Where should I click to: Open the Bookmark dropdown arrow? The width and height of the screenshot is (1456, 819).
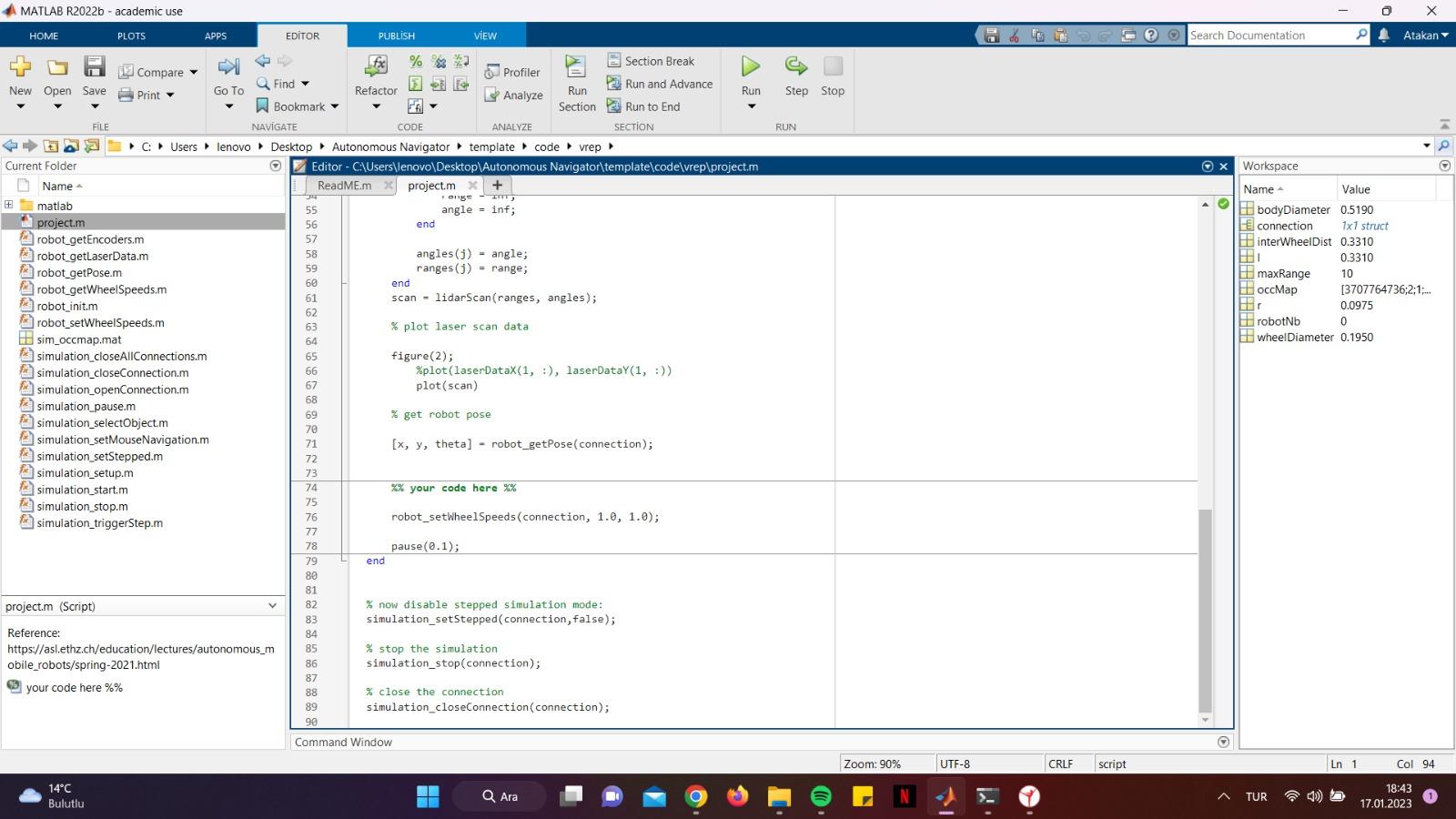coord(335,106)
